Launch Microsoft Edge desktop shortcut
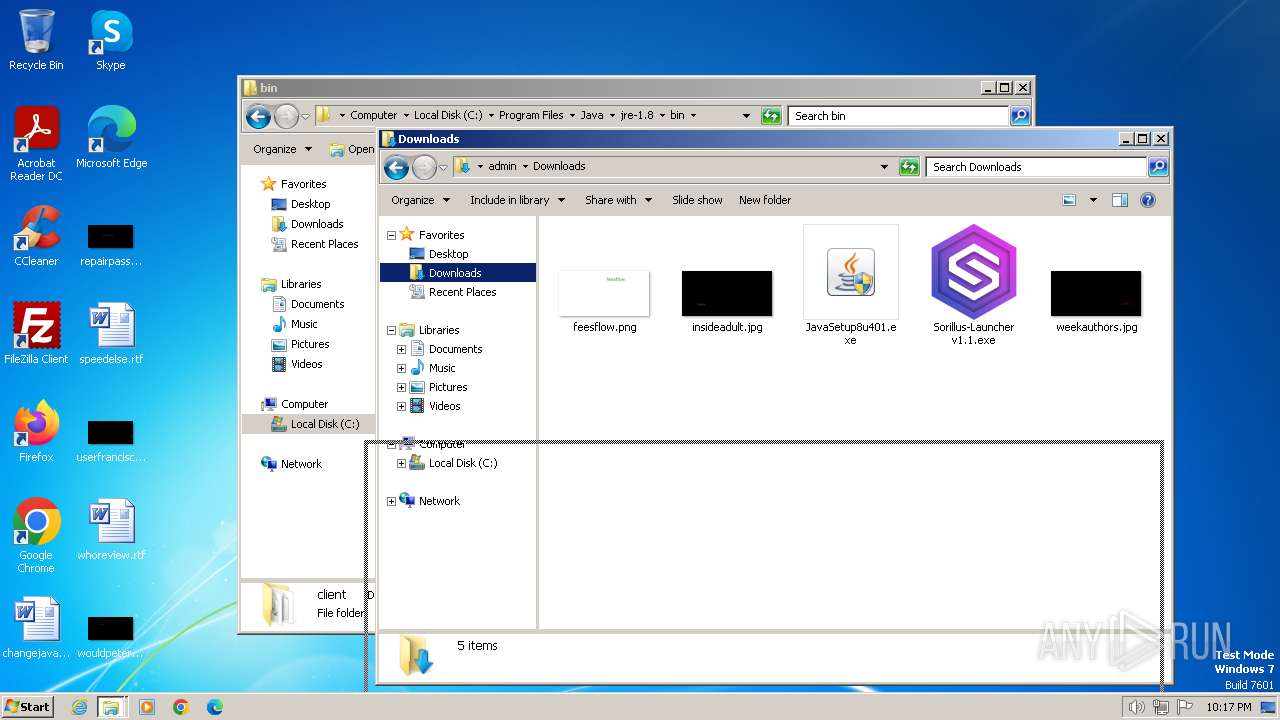This screenshot has width=1280, height=720. (111, 138)
